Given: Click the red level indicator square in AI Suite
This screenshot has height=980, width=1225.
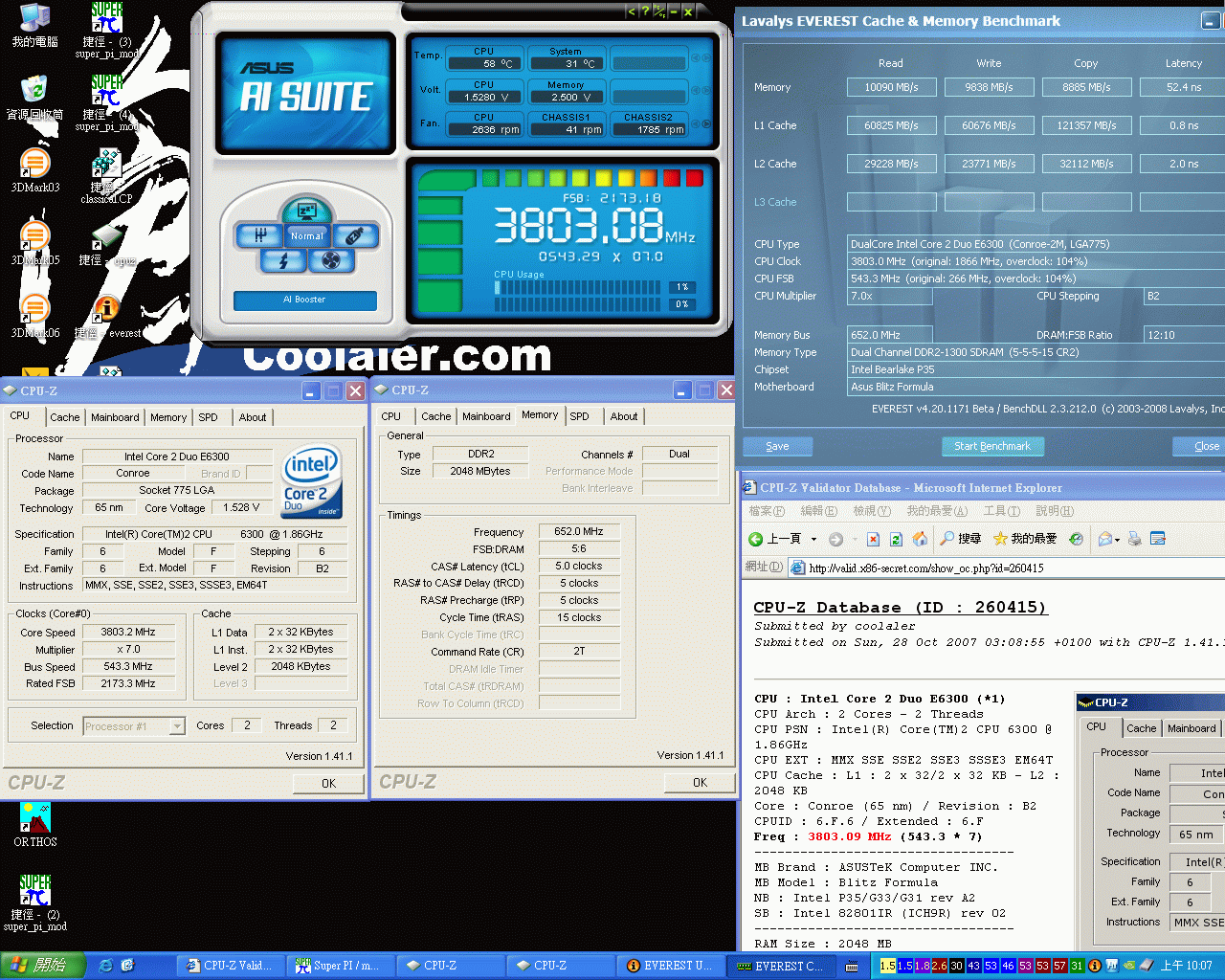Looking at the screenshot, I should coord(695,177).
